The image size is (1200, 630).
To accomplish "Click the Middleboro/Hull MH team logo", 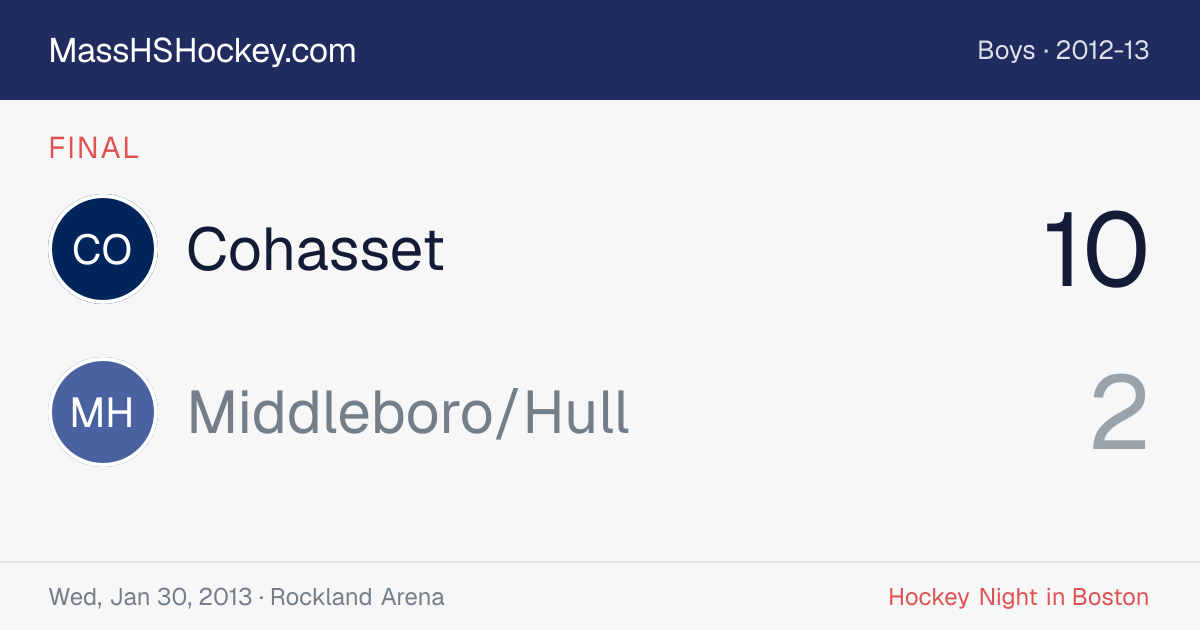I will click(x=102, y=412).
